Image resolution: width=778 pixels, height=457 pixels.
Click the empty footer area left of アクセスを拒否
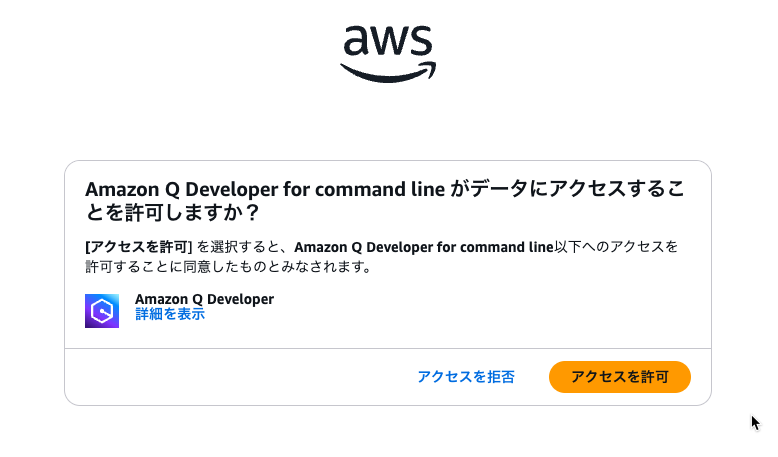pos(238,377)
